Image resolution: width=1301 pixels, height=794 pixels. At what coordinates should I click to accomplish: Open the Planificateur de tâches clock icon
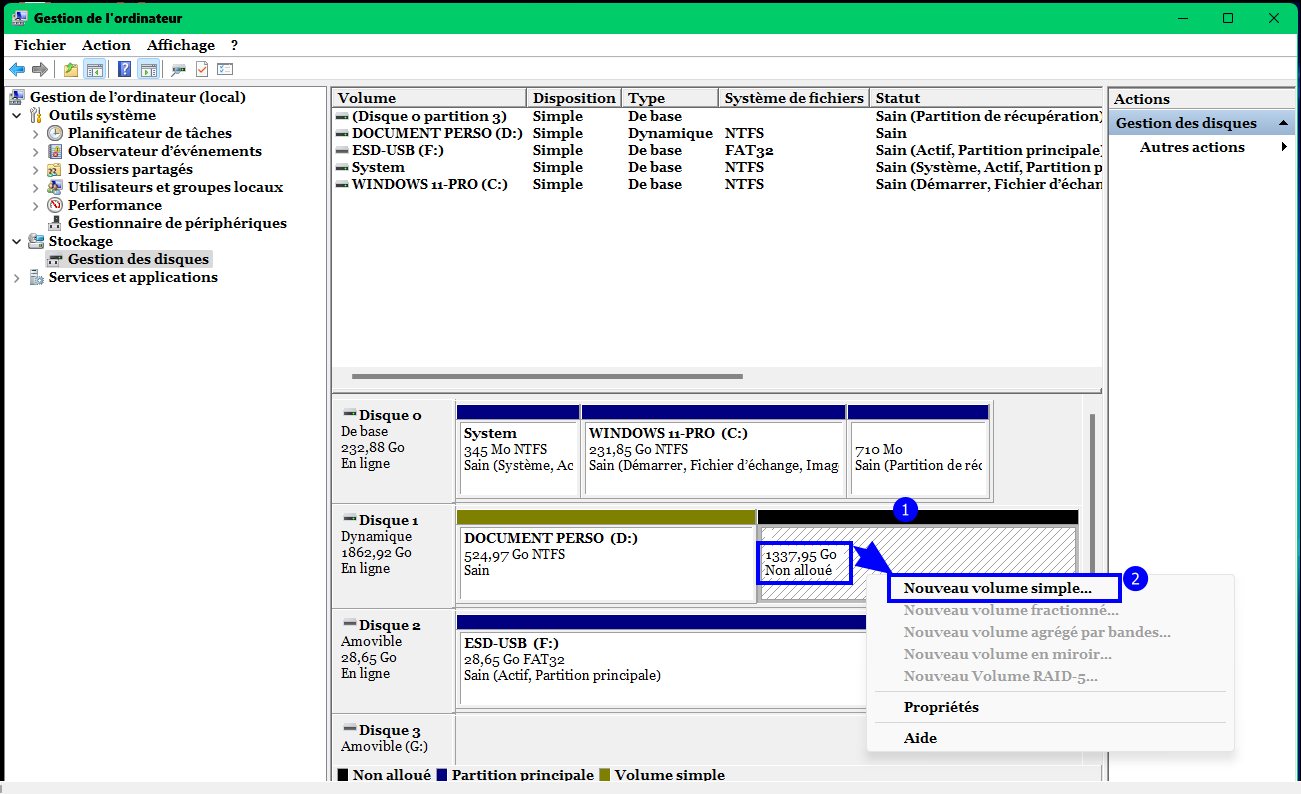click(55, 133)
